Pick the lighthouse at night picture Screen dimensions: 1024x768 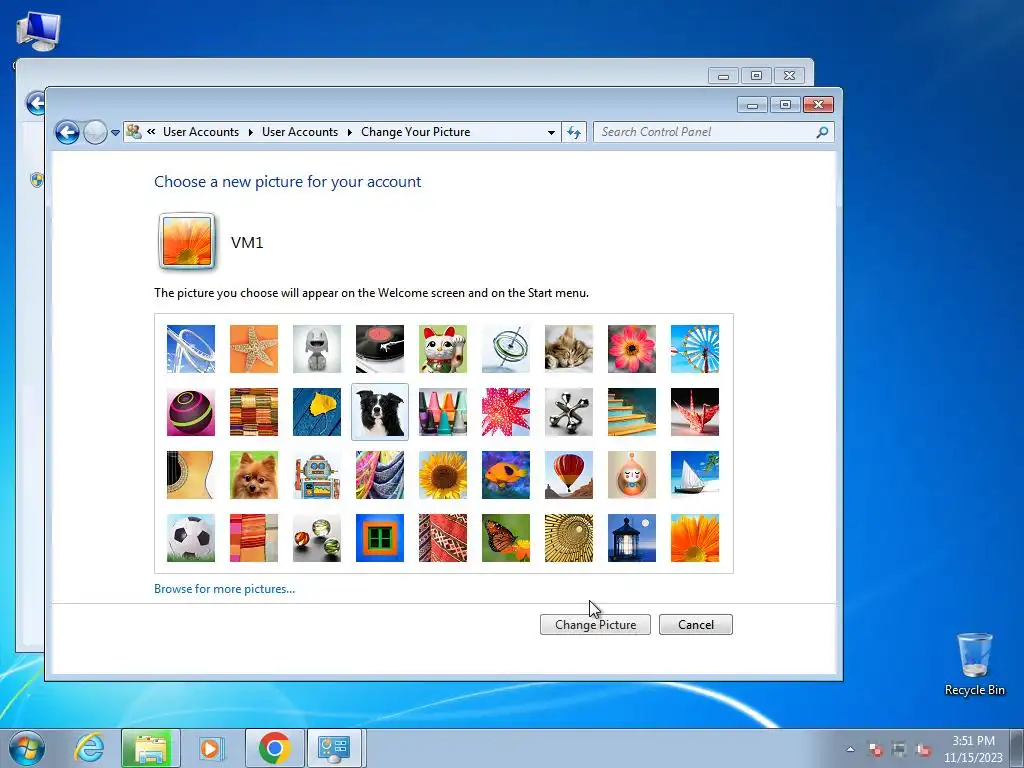(x=632, y=538)
